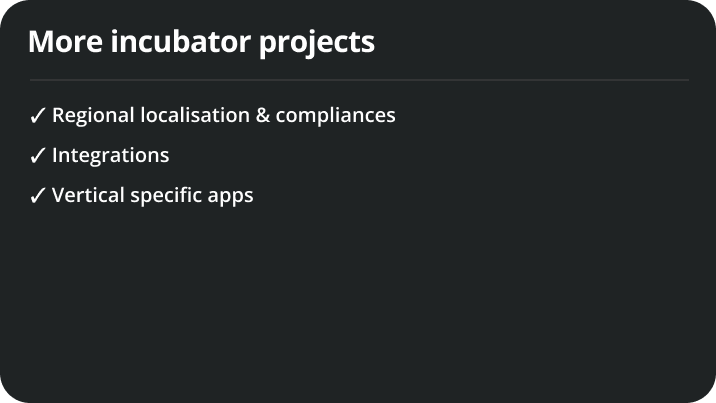
Task: Click the checkmark beside Regional localisation
Action: coord(37,115)
